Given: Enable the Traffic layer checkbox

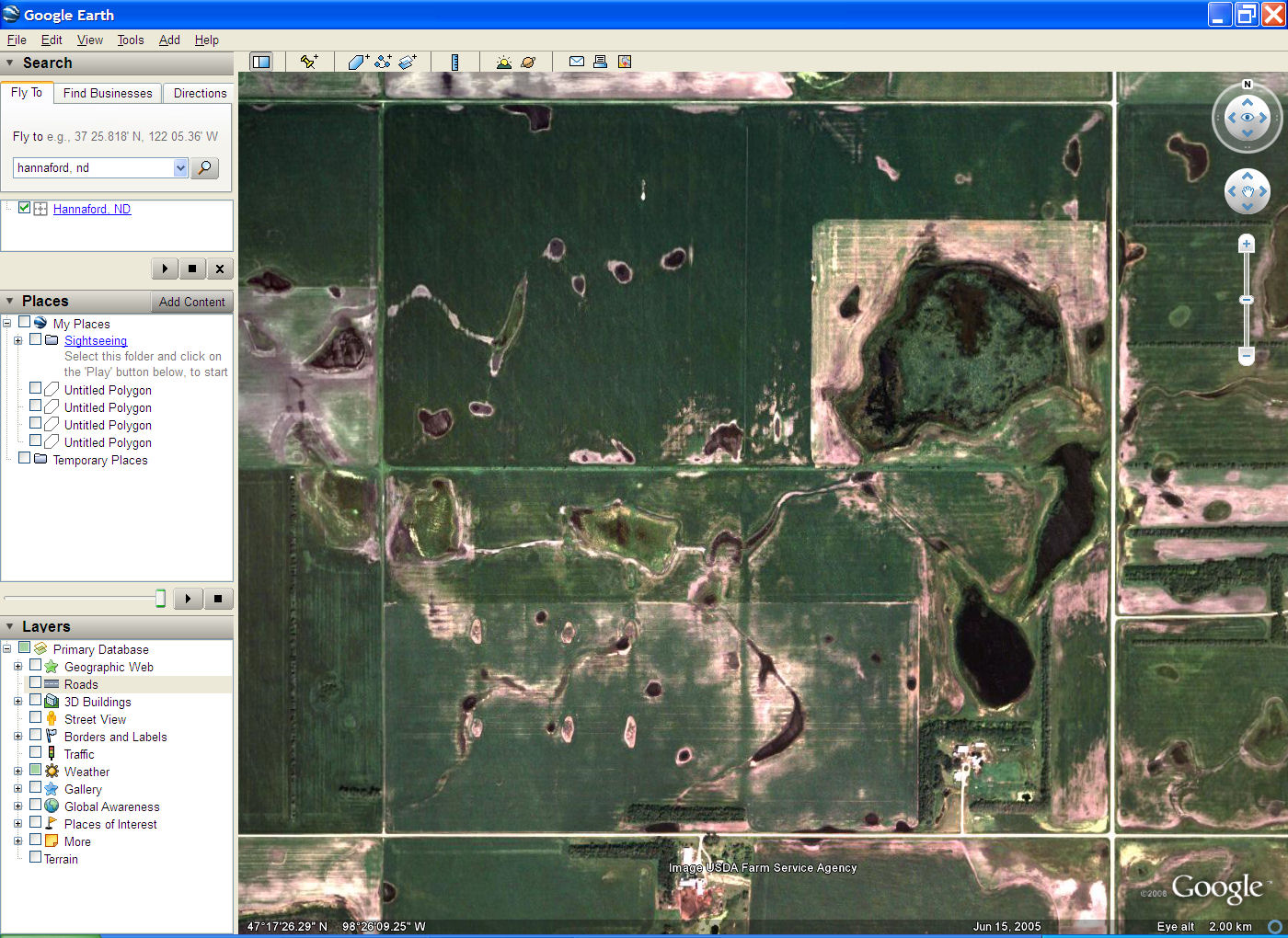Looking at the screenshot, I should [36, 753].
